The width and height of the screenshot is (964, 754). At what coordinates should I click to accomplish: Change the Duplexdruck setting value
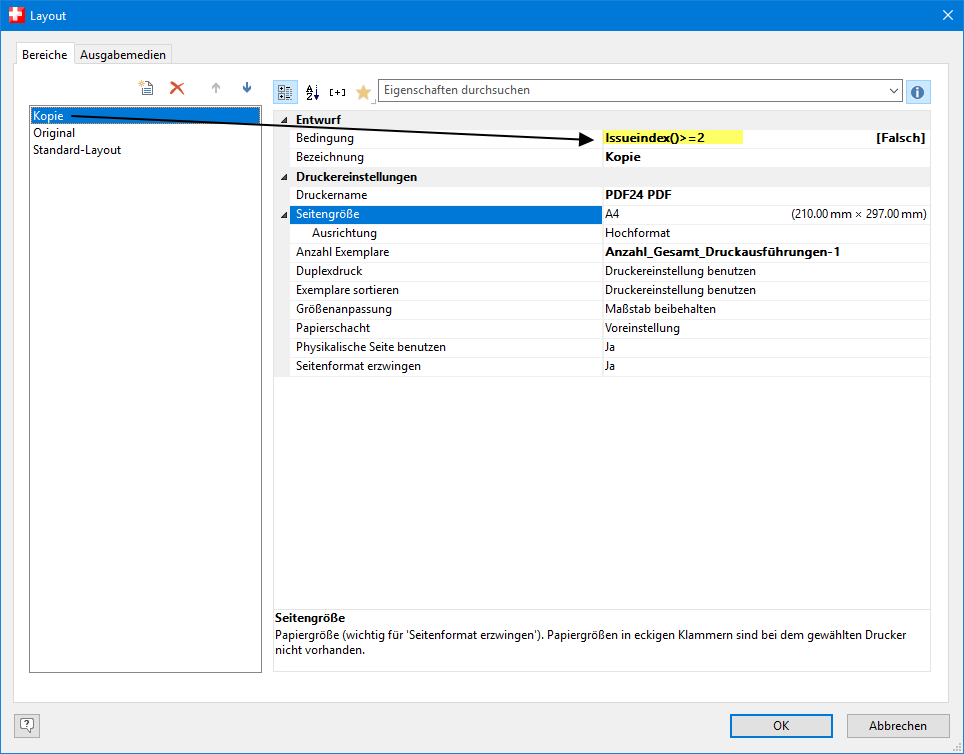coord(680,271)
